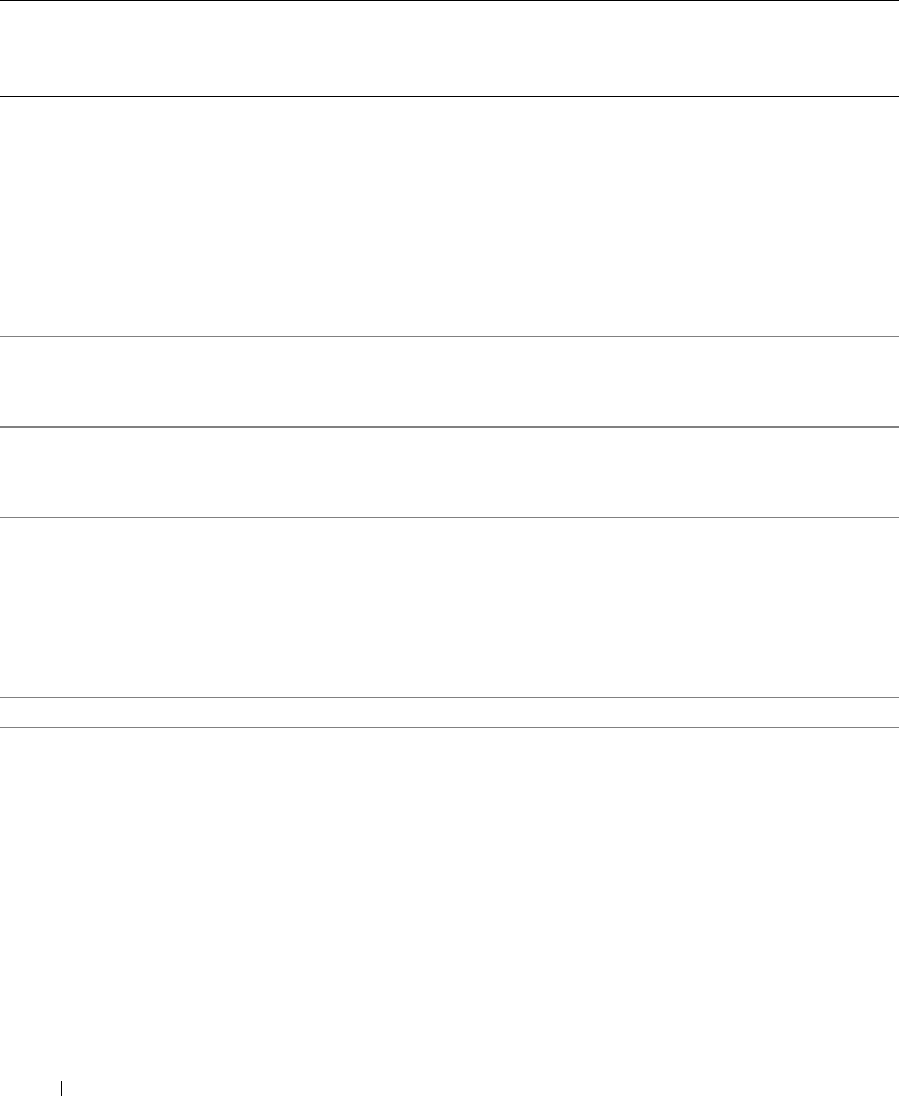
Task: Click the bottom border line of the table
Action: tap(450, 727)
